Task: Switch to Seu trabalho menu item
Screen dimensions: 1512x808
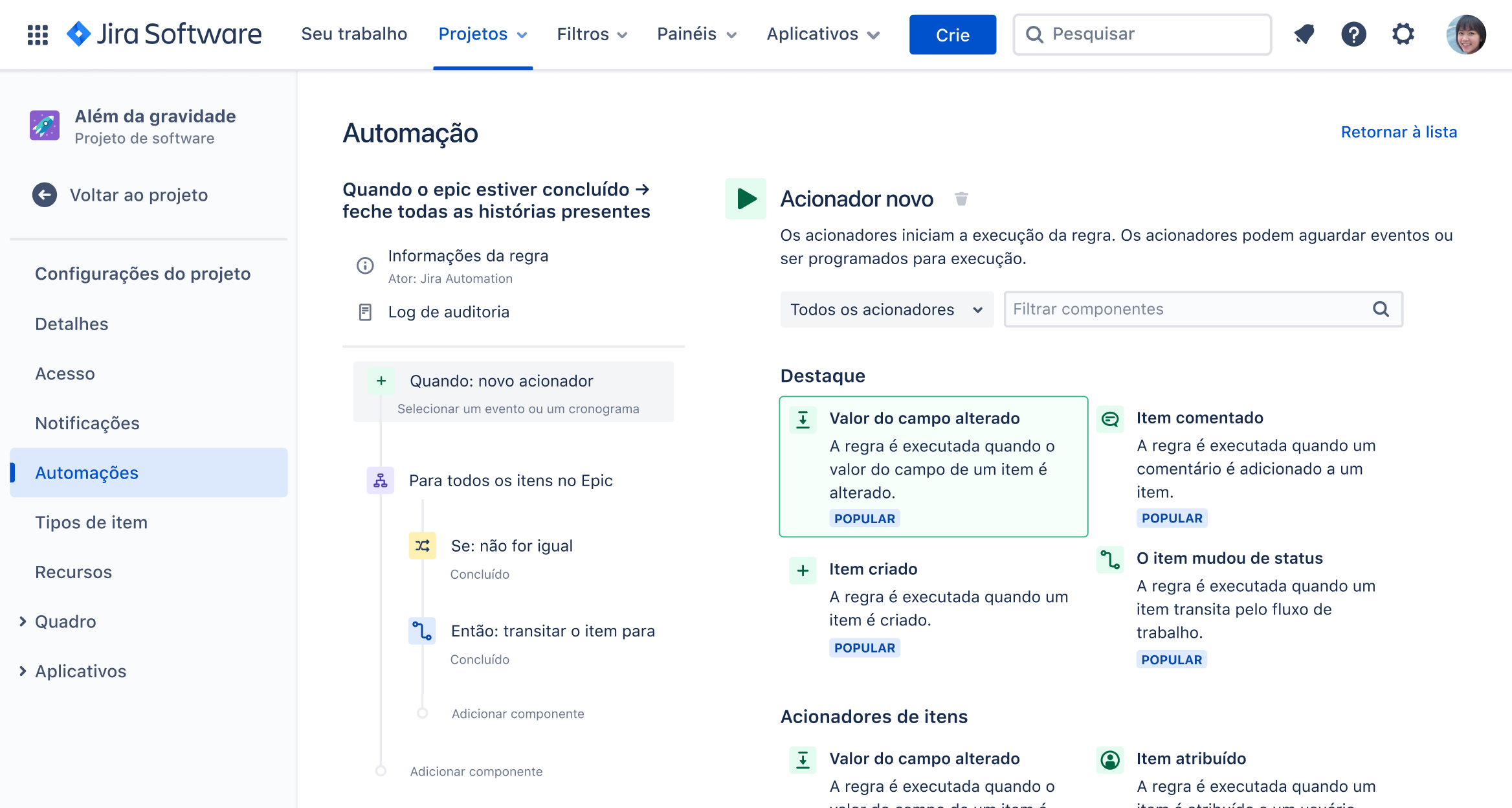Action: coord(353,34)
